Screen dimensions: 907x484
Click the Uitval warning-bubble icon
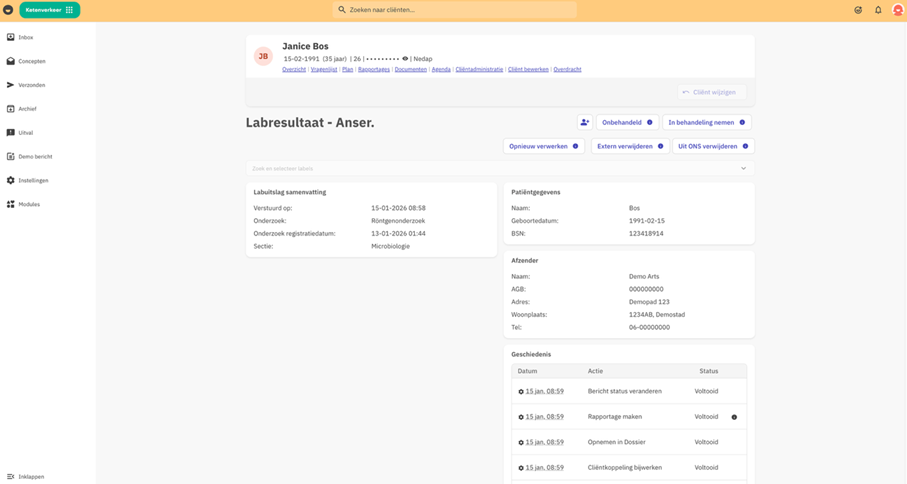point(10,132)
